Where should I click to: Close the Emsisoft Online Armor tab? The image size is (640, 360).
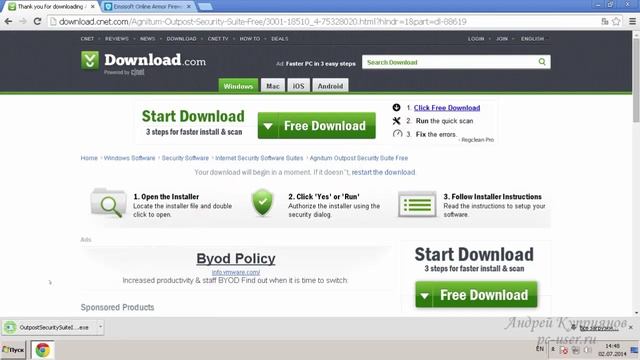pos(189,7)
